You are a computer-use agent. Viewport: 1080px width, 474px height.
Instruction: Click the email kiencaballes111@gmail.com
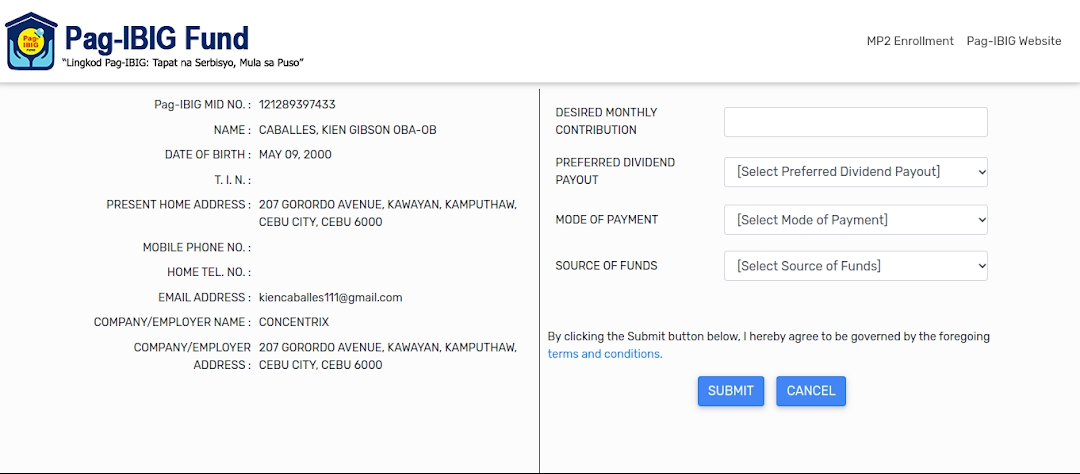330,297
